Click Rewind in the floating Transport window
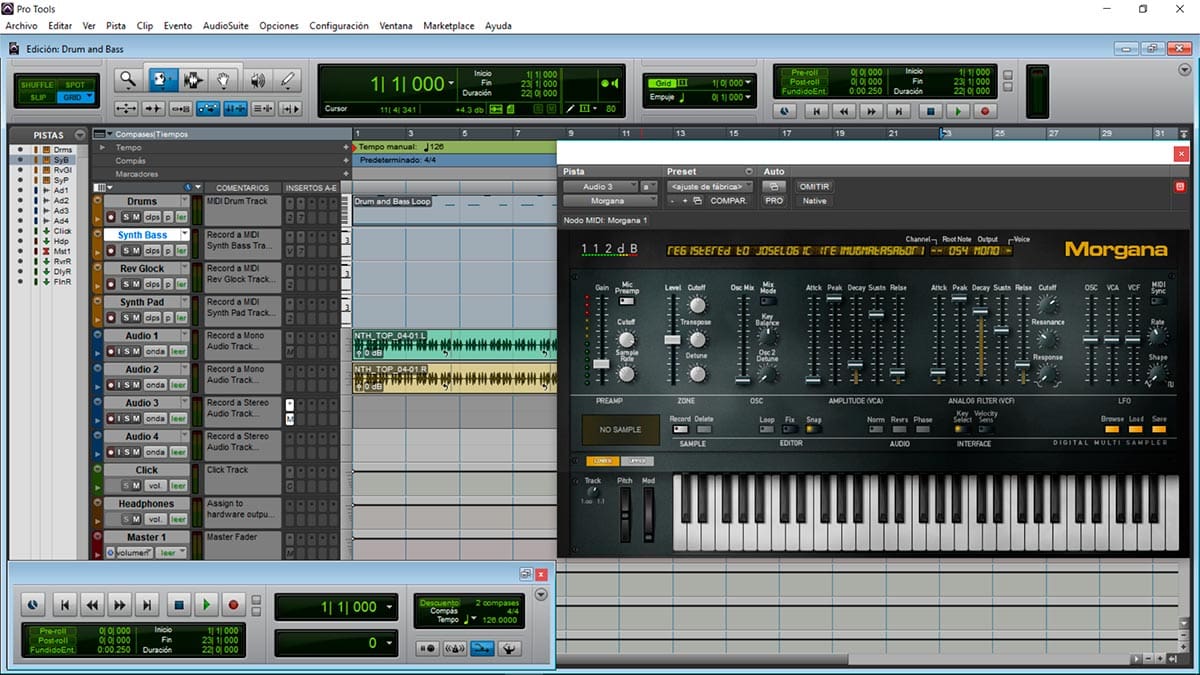Viewport: 1200px width, 675px height. pos(92,605)
